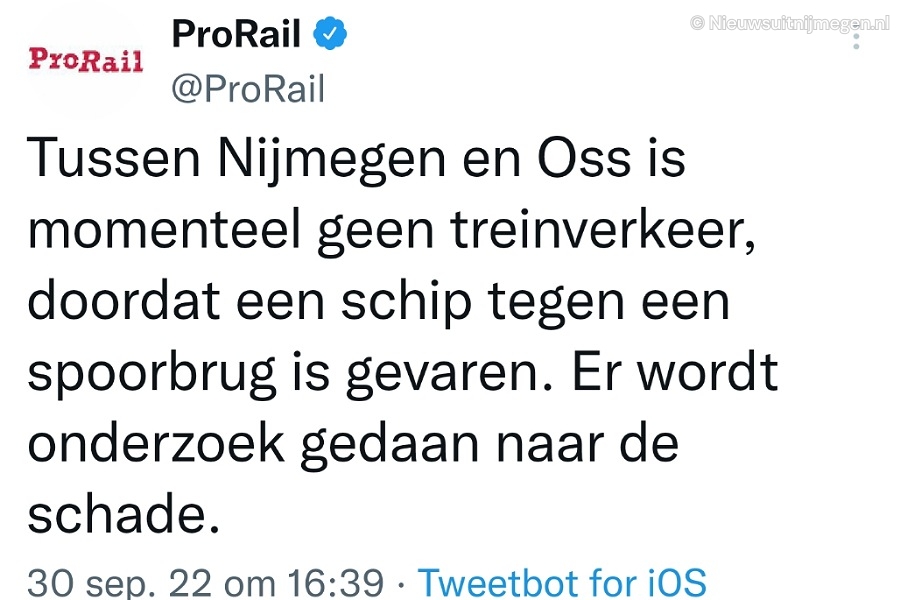Screen dimensions: 900x600
Task: Open the ProRail display name profile
Action: tap(236, 33)
